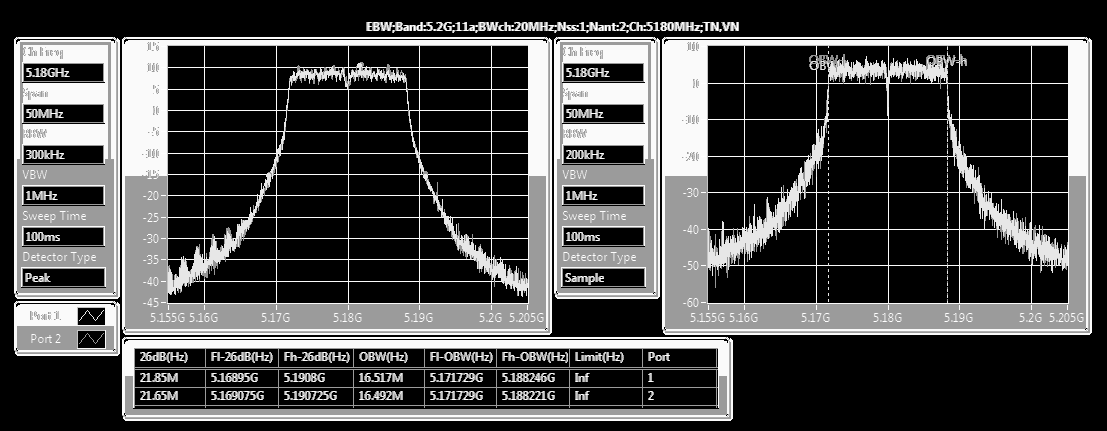The image size is (1107, 431).
Task: Click the OBW(Hz) column header
Action: pyautogui.click(x=389, y=358)
